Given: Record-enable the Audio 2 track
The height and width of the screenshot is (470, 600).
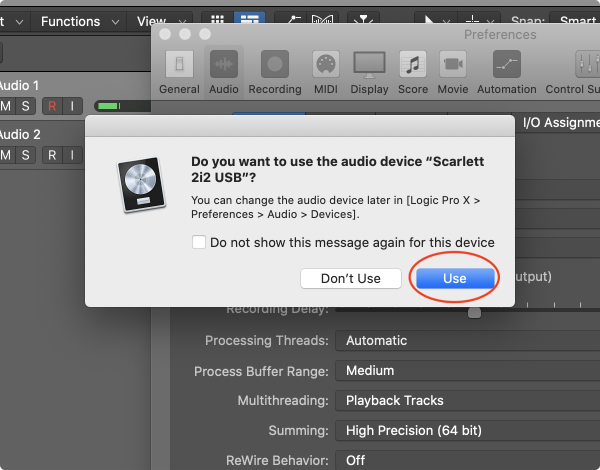Looking at the screenshot, I should 52,155.
